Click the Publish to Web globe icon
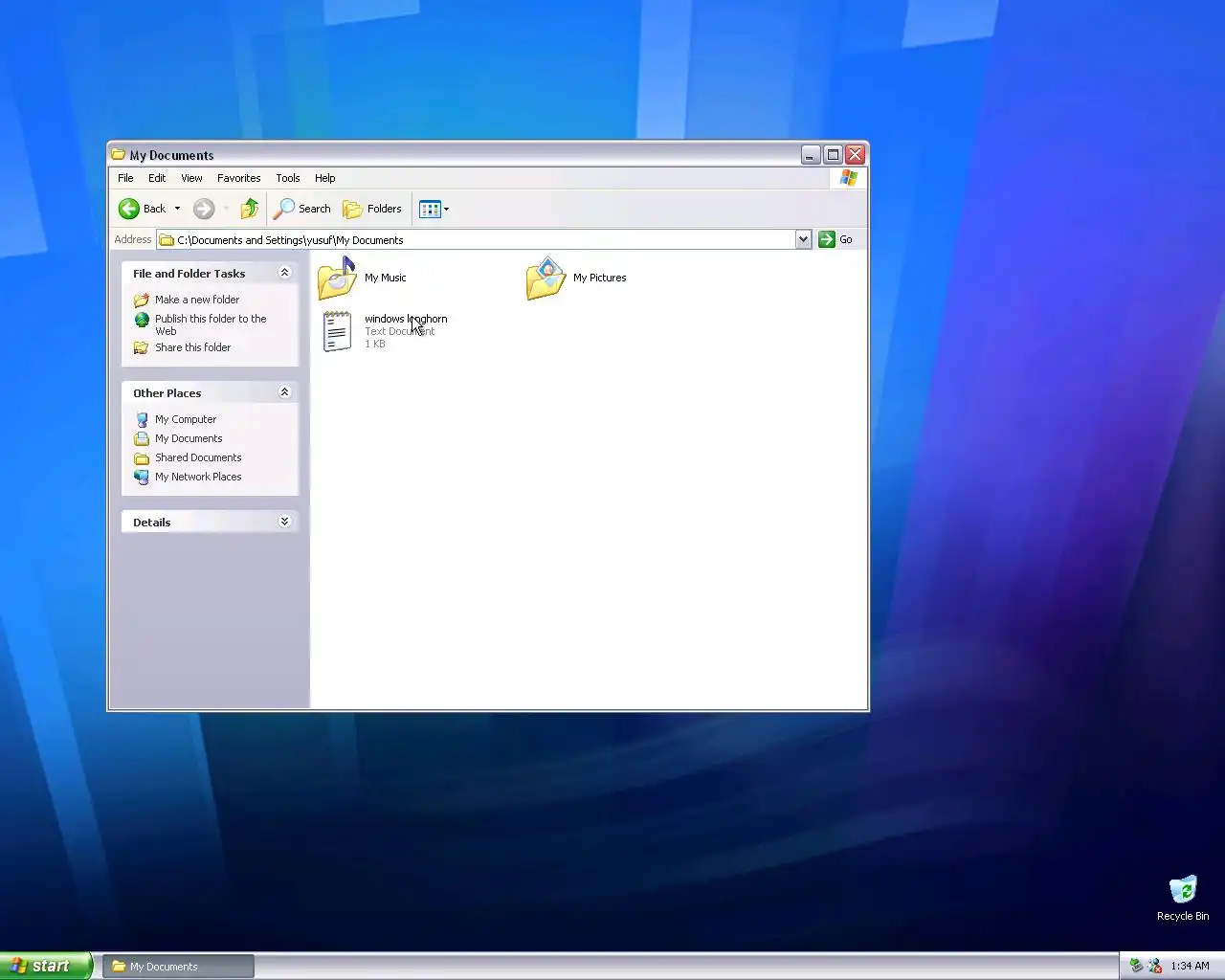Screen dimensions: 1225x980 click(142, 320)
